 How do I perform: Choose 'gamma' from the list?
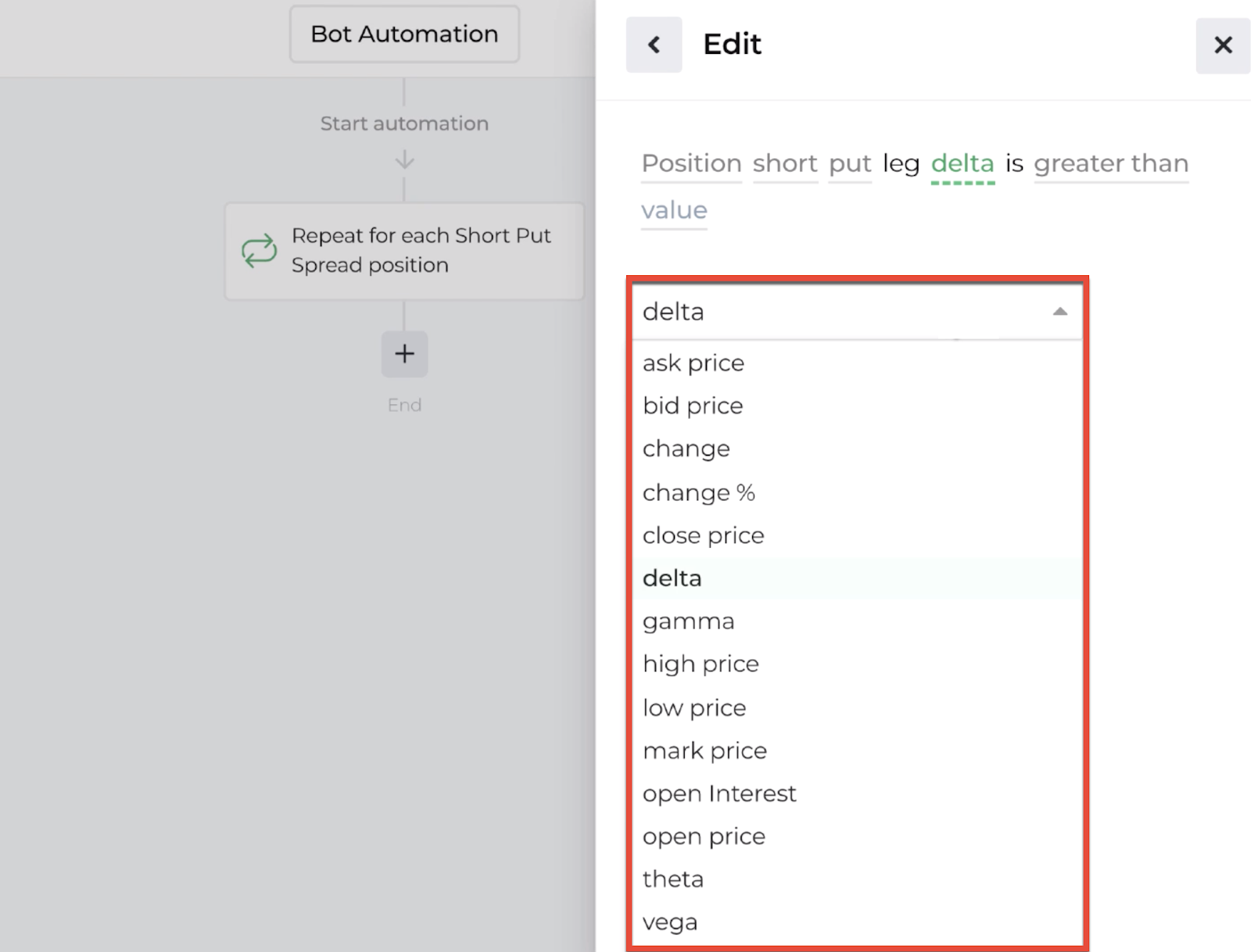856,621
